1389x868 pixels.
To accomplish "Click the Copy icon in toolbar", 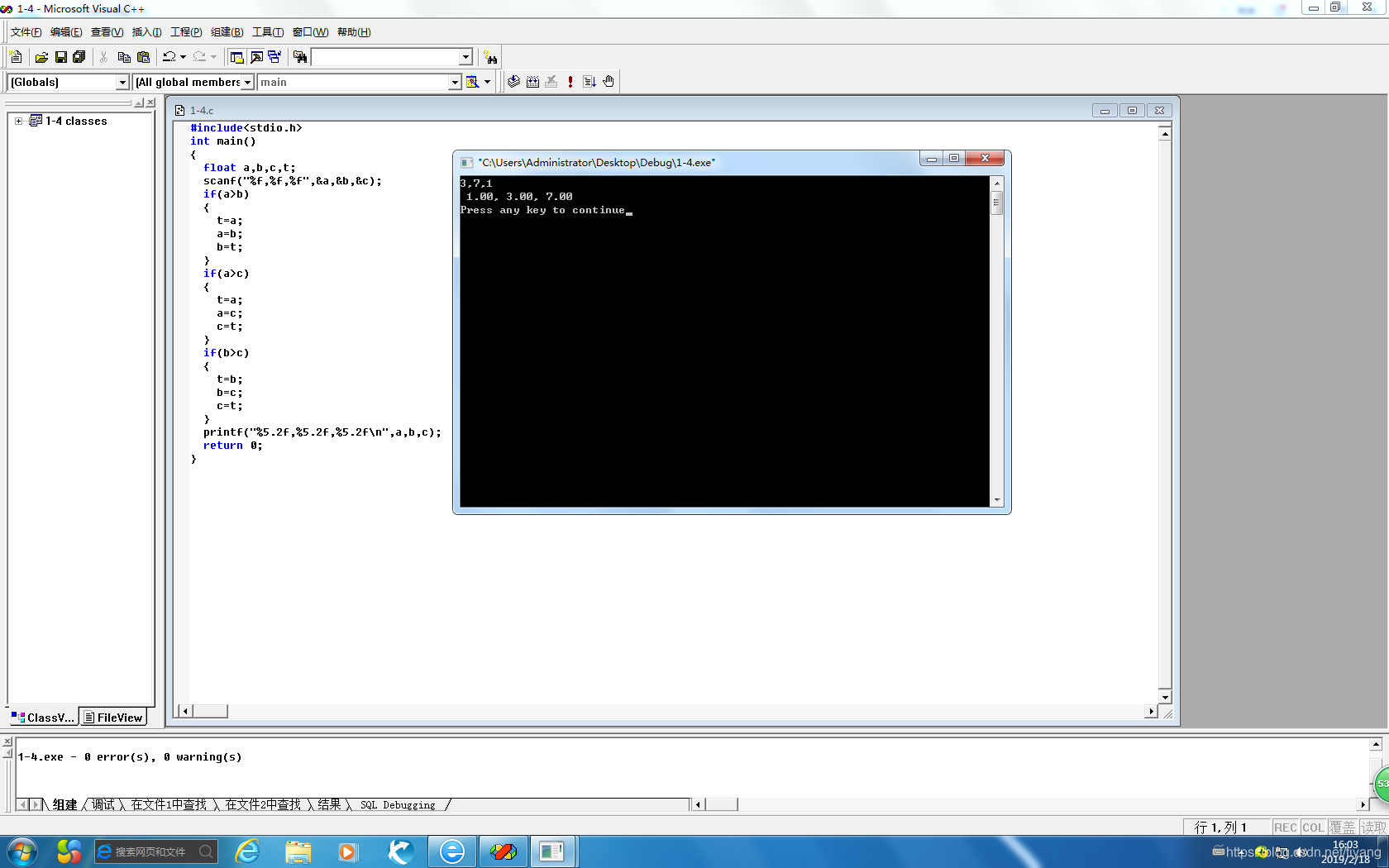I will click(124, 57).
